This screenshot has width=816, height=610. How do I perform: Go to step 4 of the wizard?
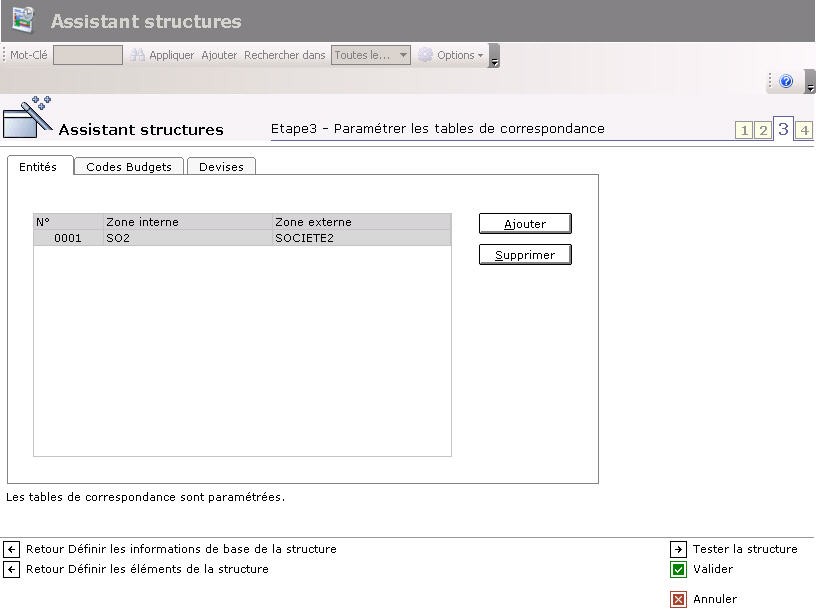[804, 131]
